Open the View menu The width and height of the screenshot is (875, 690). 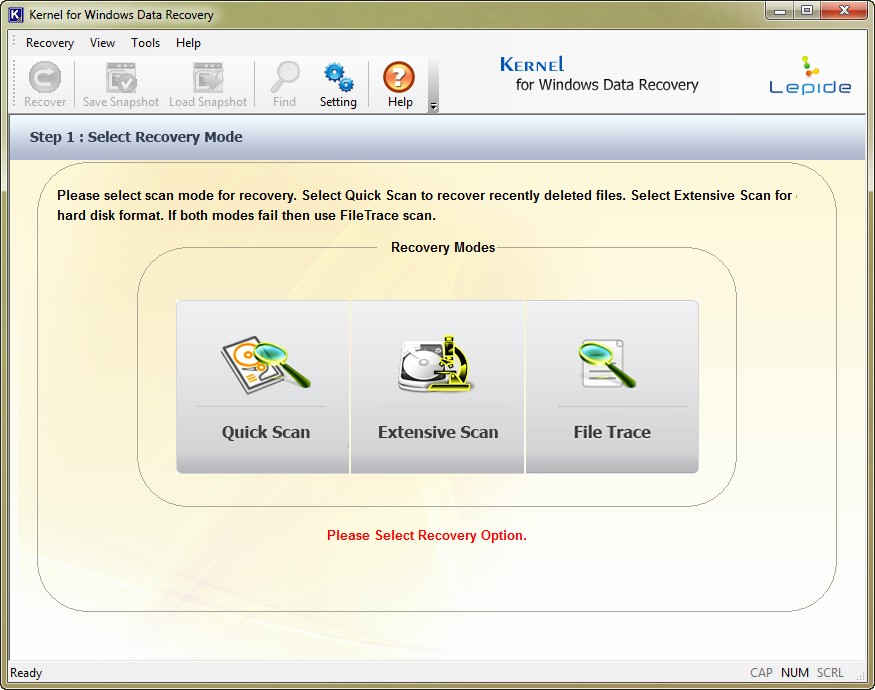(103, 43)
